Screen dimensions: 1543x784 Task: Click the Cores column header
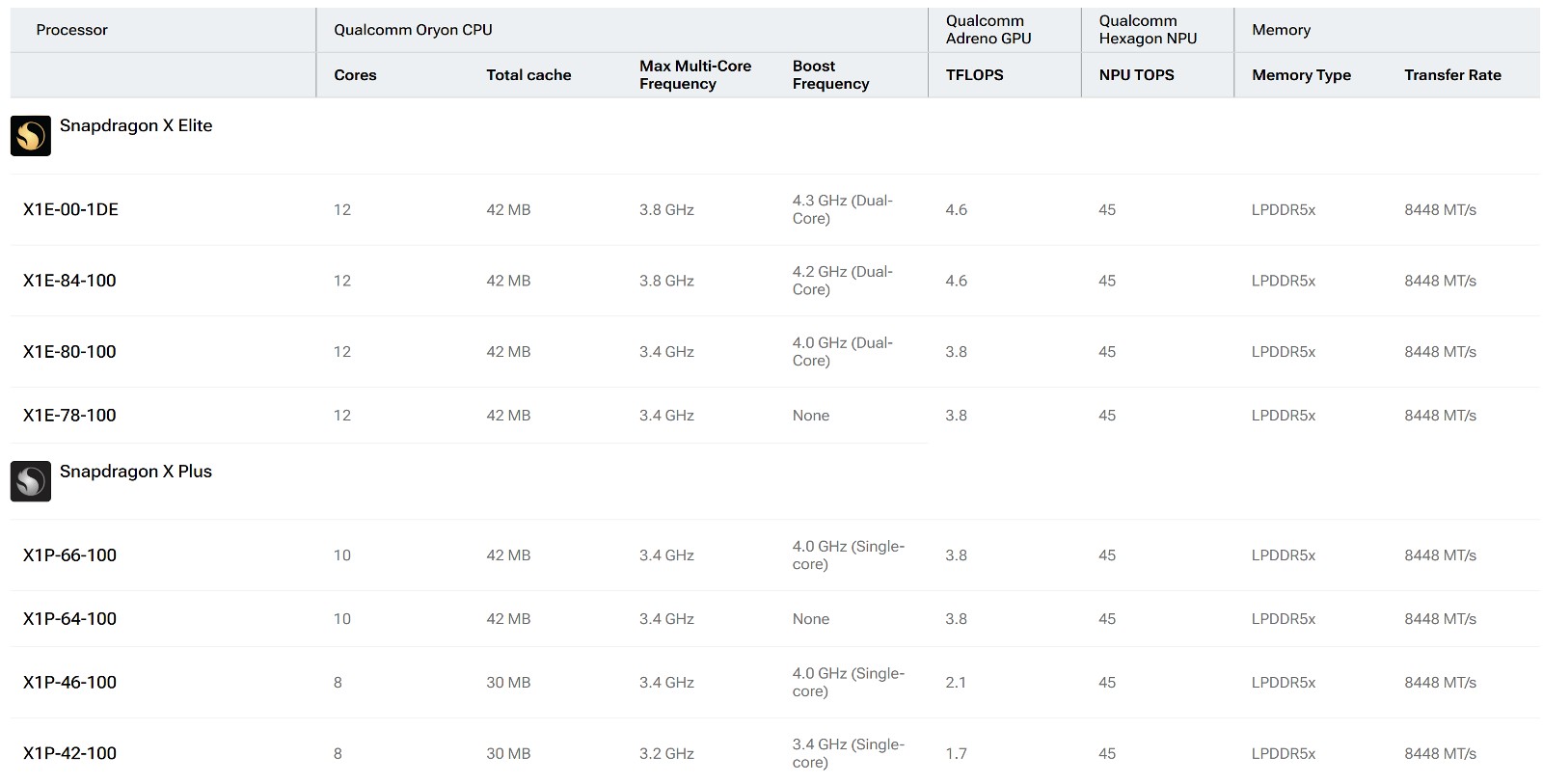[355, 75]
